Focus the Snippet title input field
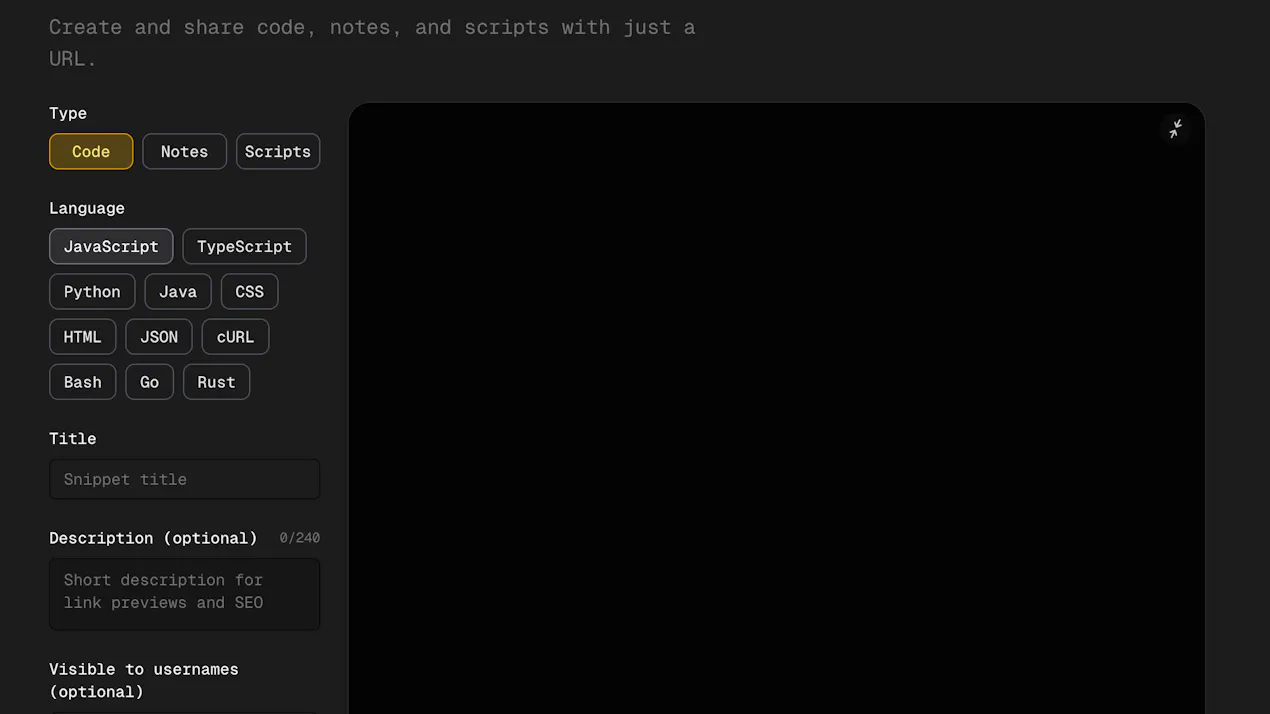Screen dimensions: 1270x714 click(x=185, y=480)
